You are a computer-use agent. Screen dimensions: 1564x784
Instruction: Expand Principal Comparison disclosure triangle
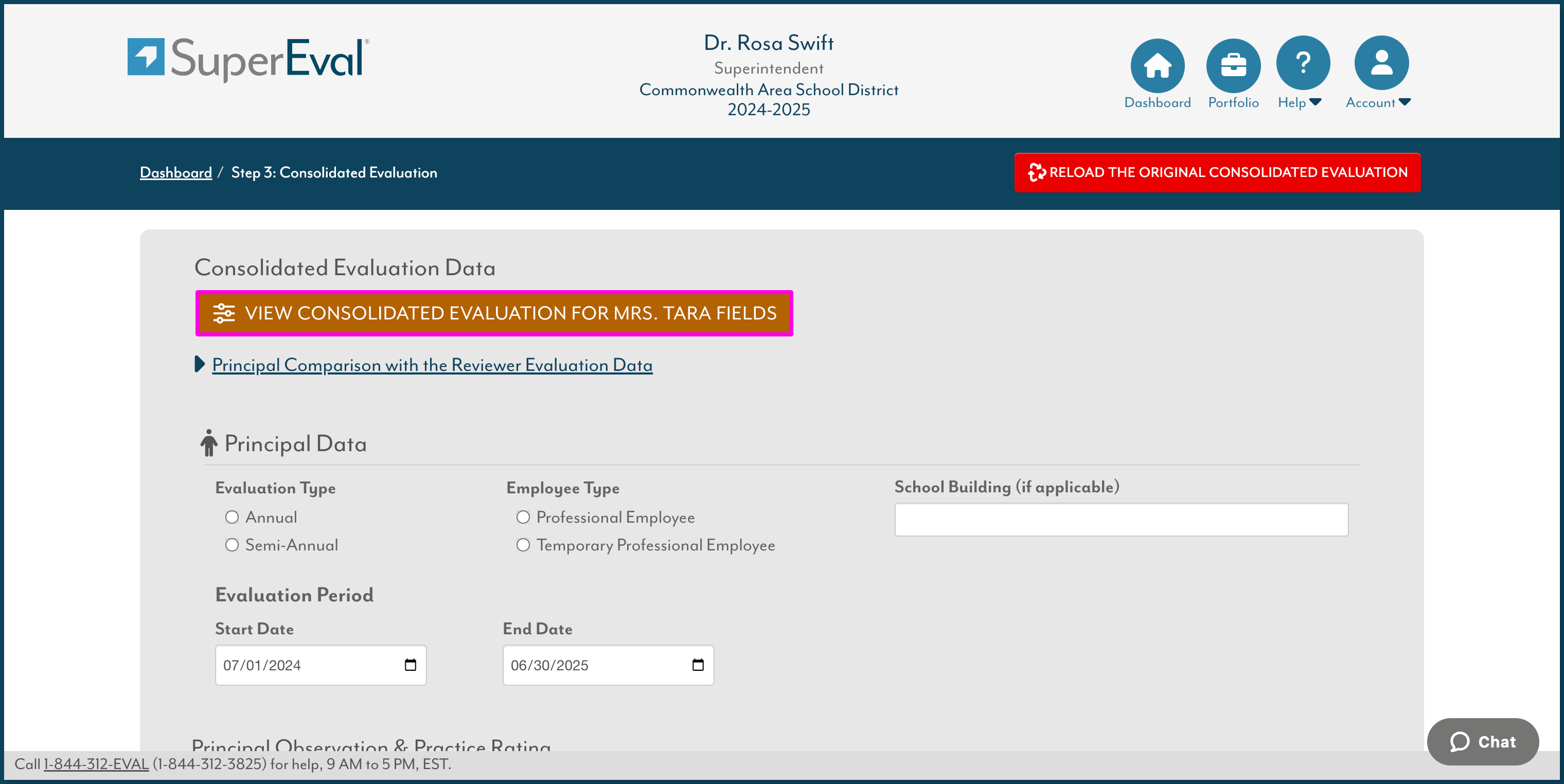[x=199, y=364]
